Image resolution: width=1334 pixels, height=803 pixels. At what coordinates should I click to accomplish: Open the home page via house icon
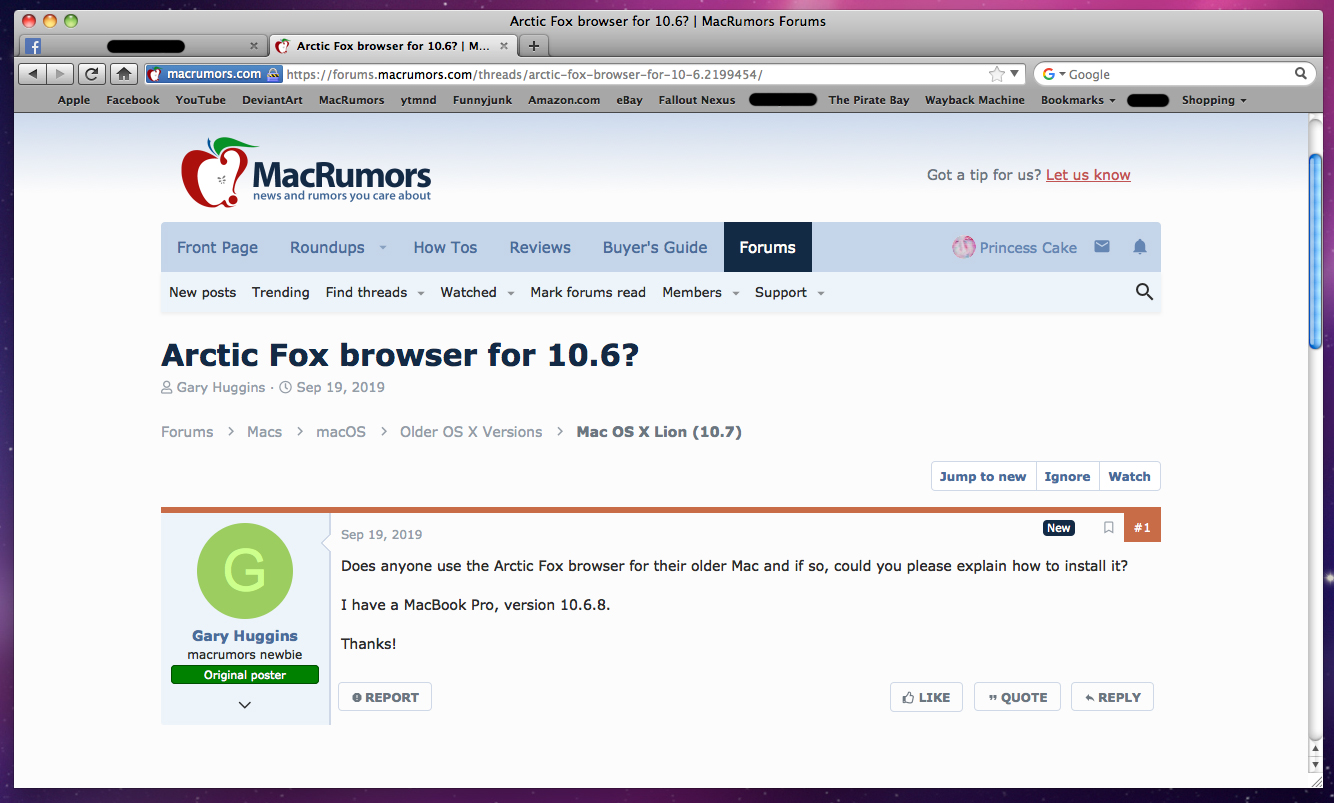[124, 74]
